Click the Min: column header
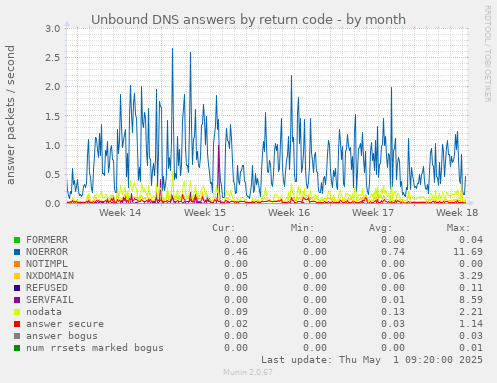Image resolution: width=497 pixels, height=383 pixels. click(x=302, y=228)
